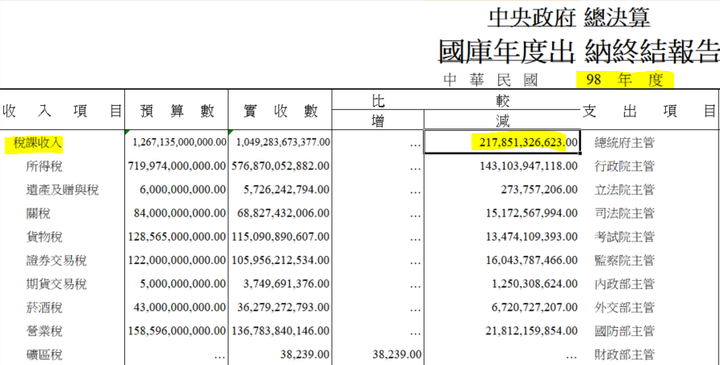Select actual receipts cell 576,870,052,882.00
This screenshot has width=720, height=365.
click(281, 166)
